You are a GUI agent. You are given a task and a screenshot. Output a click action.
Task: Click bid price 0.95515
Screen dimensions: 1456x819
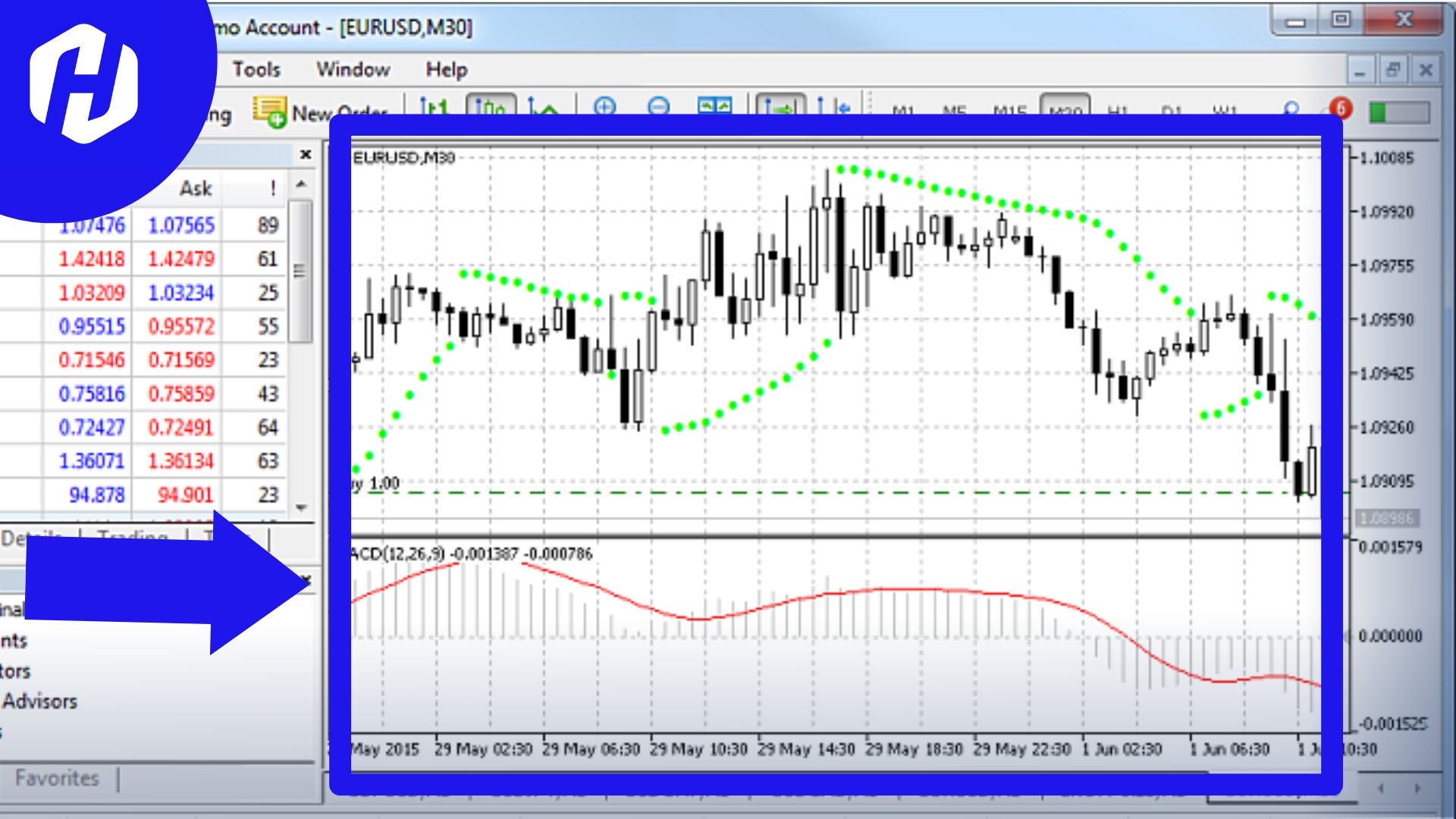pos(92,327)
